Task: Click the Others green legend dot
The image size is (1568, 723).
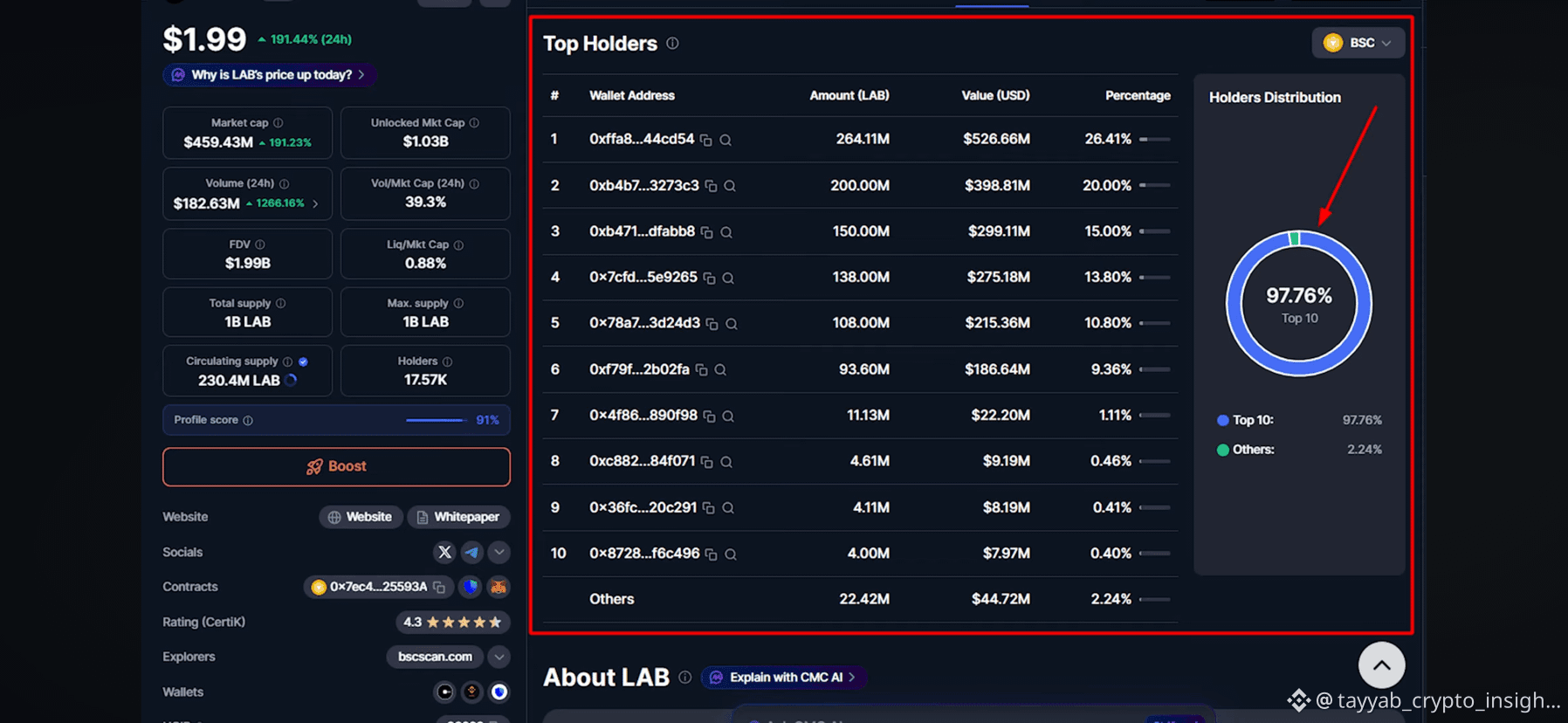Action: click(x=1223, y=451)
